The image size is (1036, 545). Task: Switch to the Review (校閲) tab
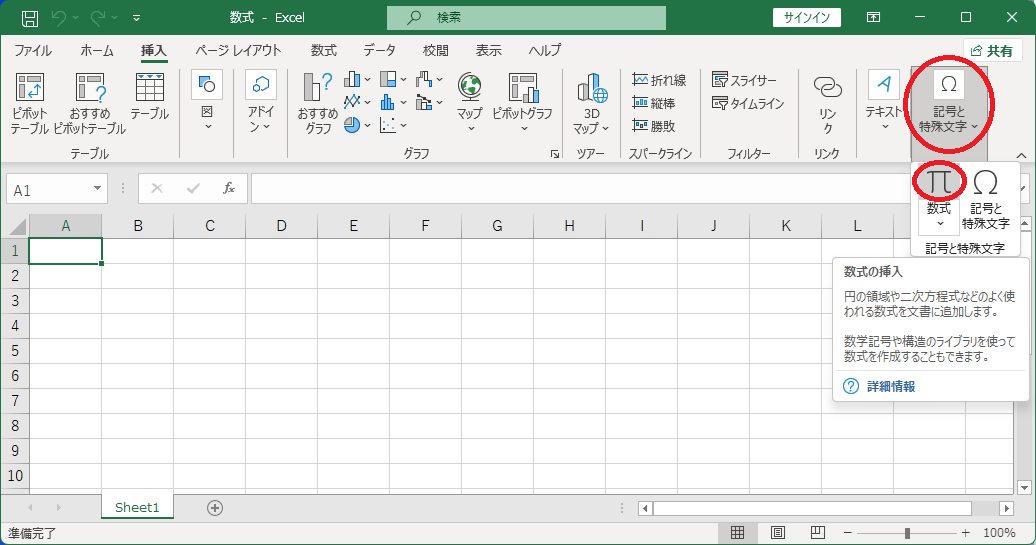click(435, 51)
